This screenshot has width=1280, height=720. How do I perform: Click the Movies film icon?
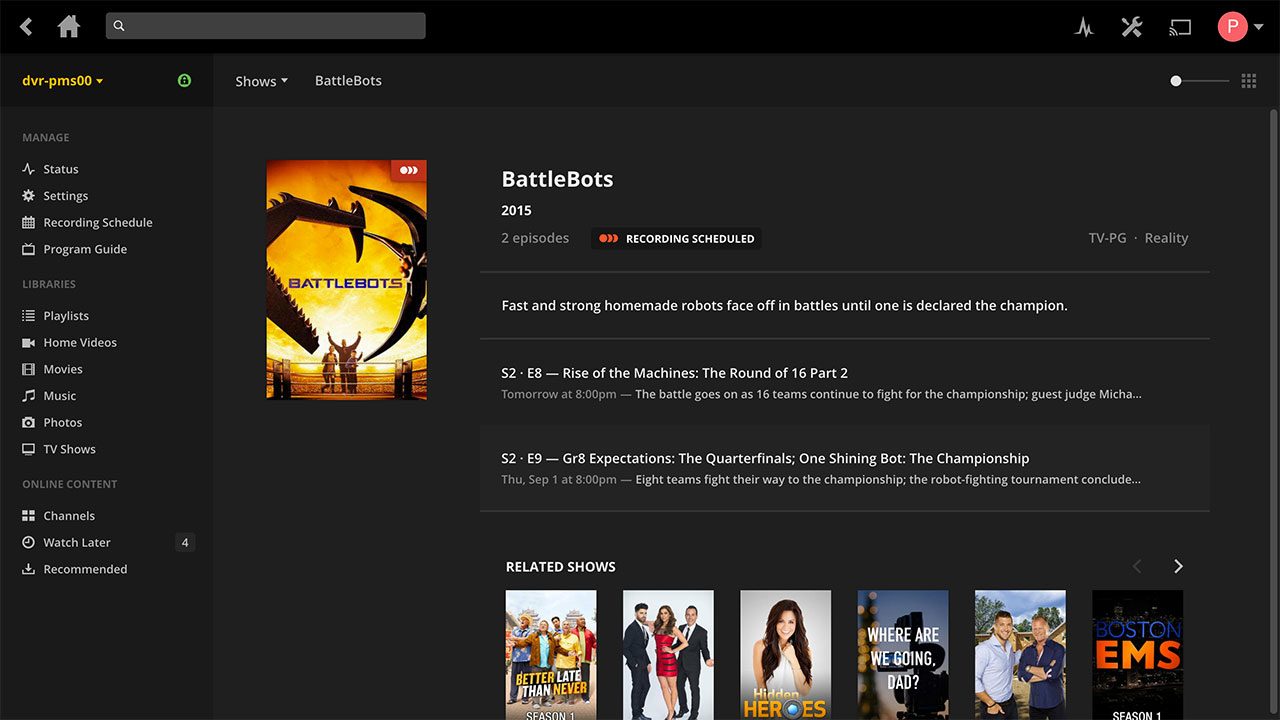28,369
